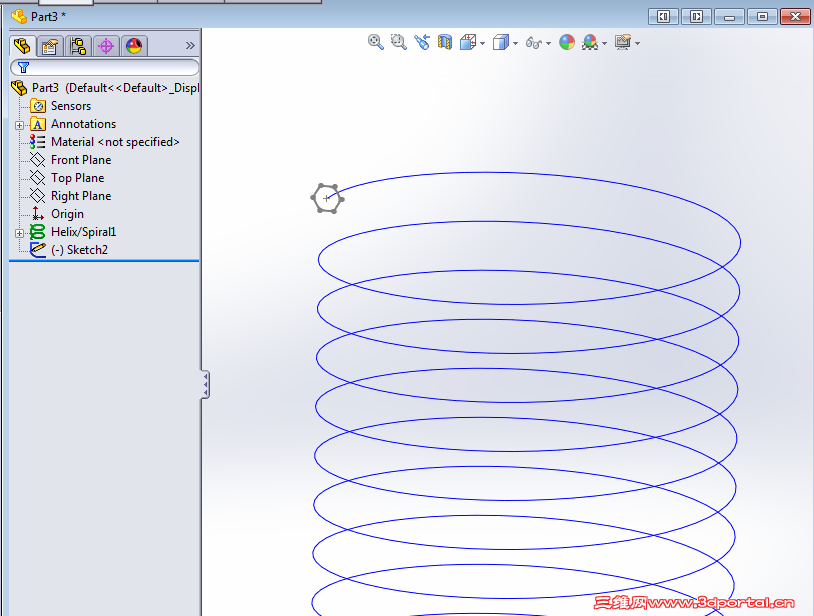The width and height of the screenshot is (814, 616).
Task: Click the Right Plane icon
Action: pos(37,196)
